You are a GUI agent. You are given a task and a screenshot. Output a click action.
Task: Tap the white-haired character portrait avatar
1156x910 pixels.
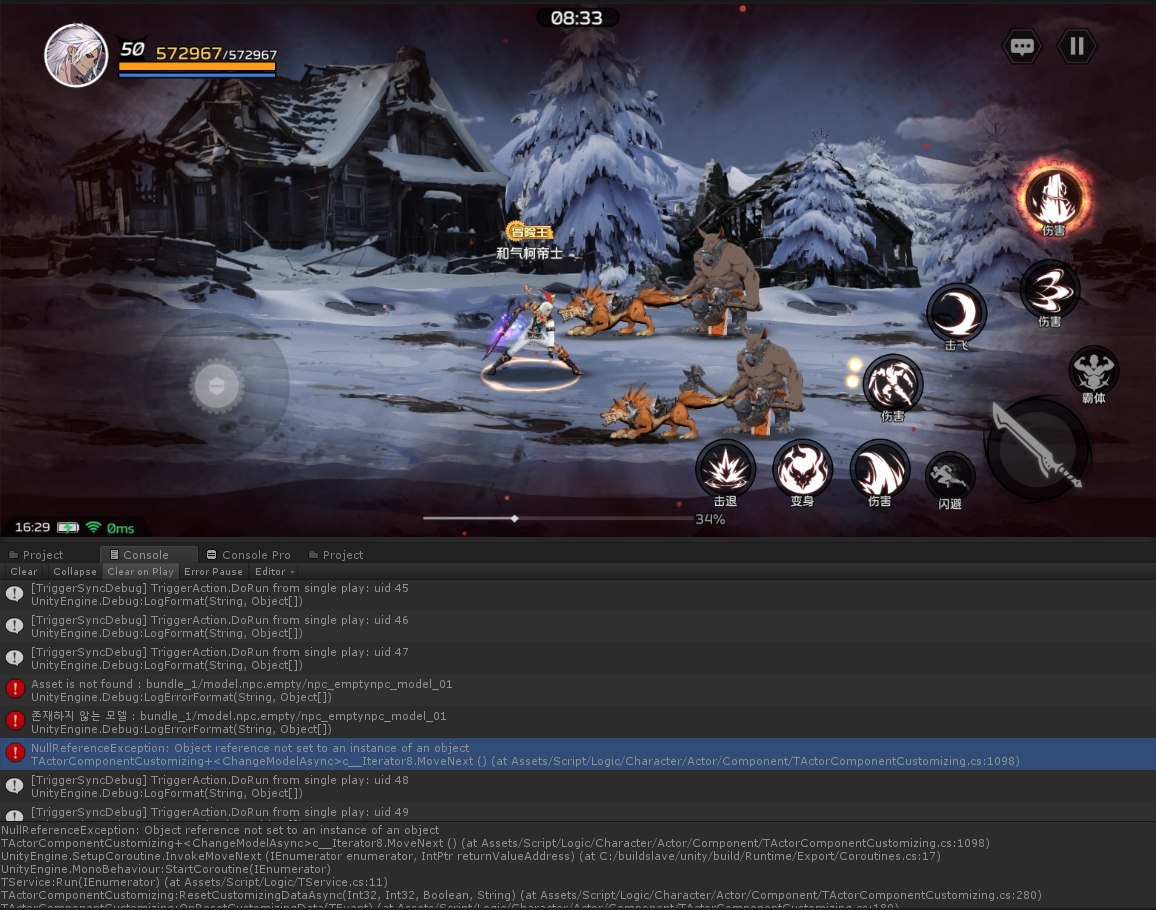76,55
